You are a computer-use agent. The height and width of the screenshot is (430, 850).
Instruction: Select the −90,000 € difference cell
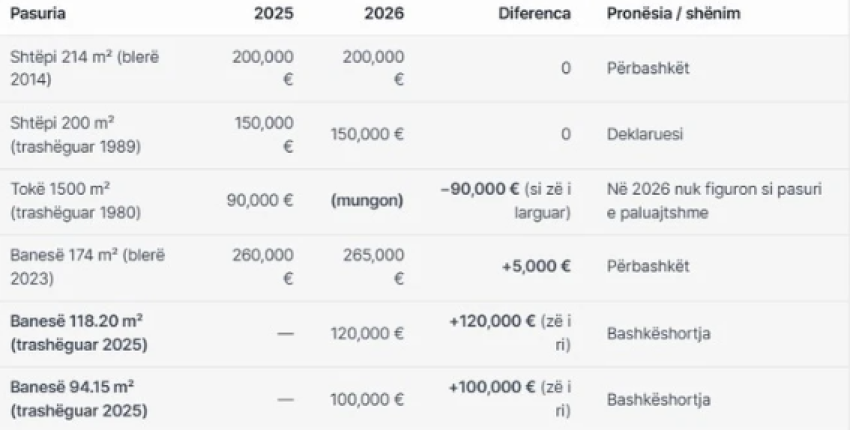[x=506, y=200]
